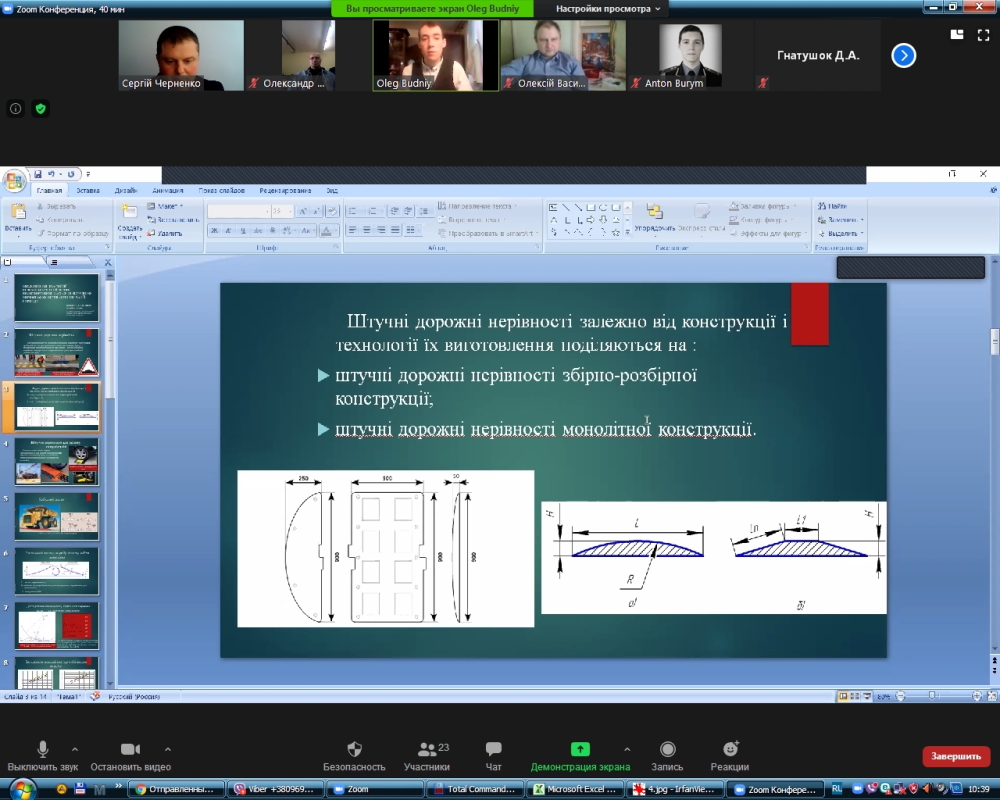Viewport: 1000px width, 800px height.
Task: Switch to the Вставка ribbon tab
Action: coord(88,190)
